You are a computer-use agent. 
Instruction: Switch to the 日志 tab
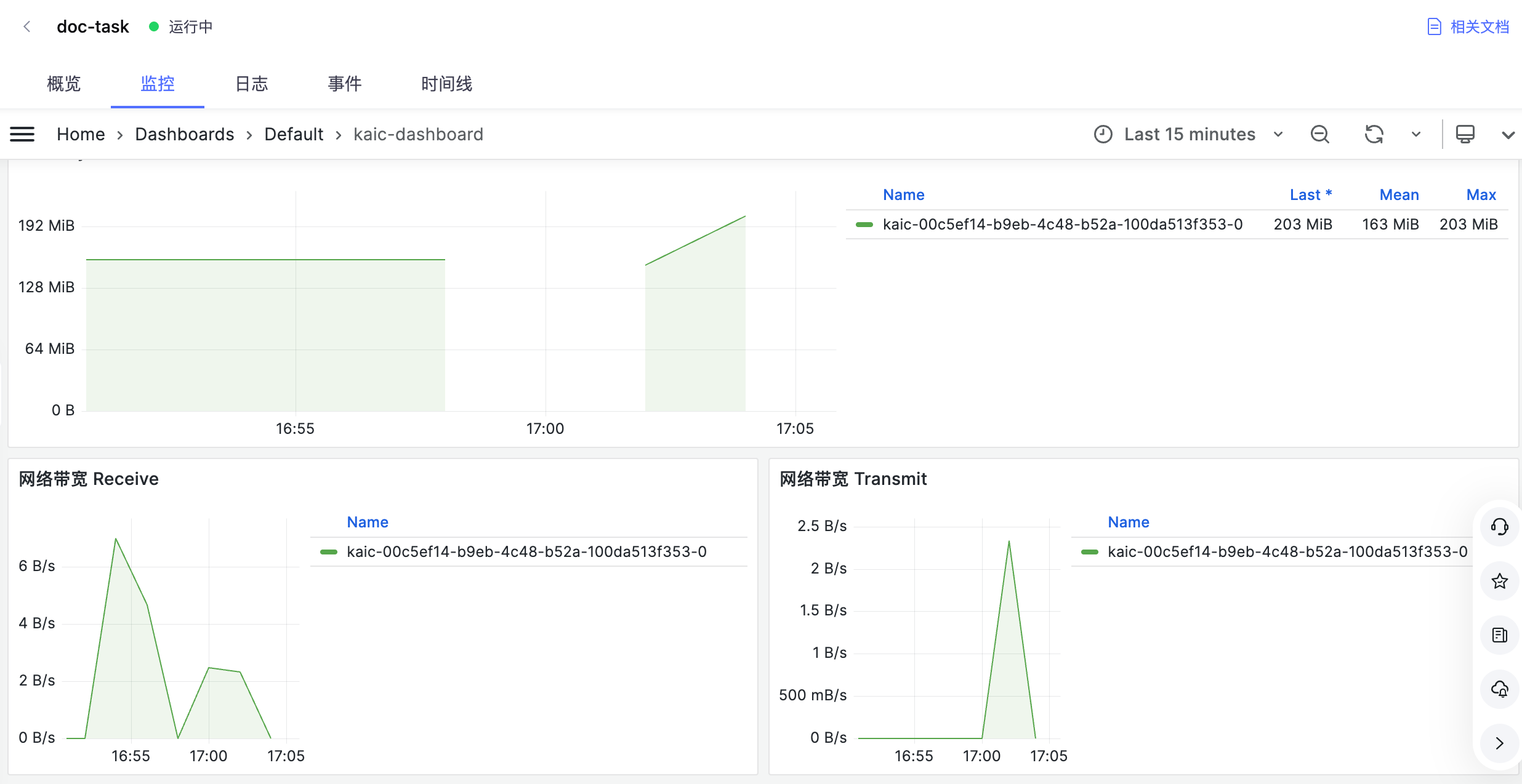click(251, 84)
